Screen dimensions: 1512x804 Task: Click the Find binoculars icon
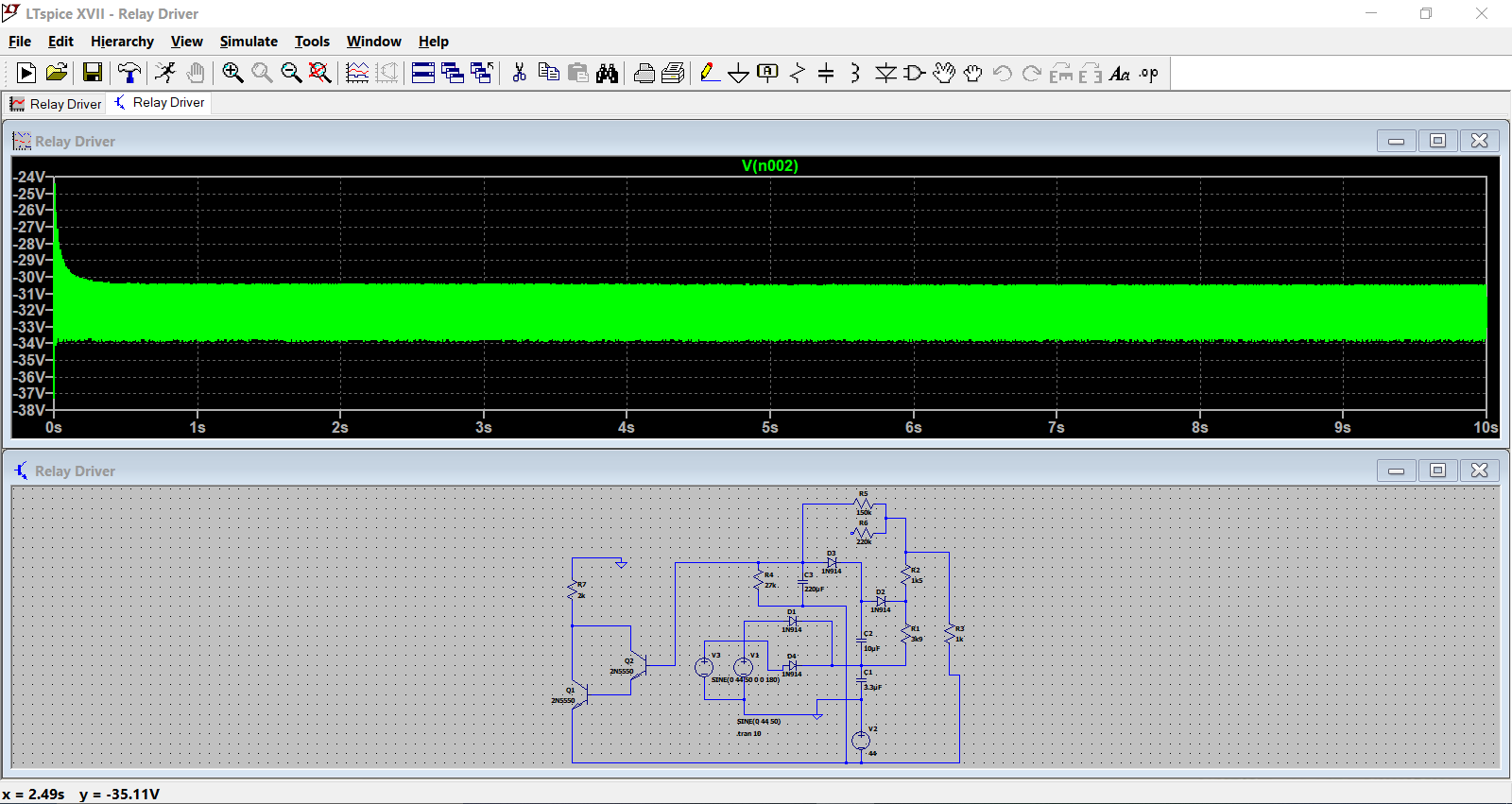[x=607, y=73]
